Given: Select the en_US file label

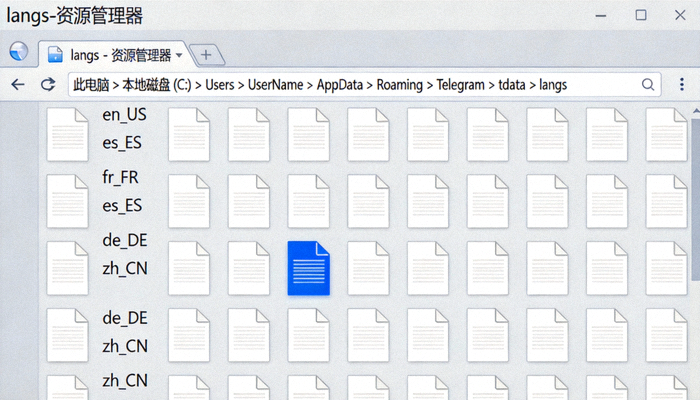Looking at the screenshot, I should 124,115.
